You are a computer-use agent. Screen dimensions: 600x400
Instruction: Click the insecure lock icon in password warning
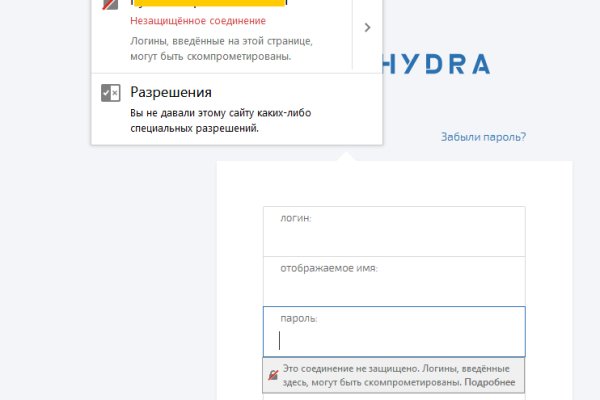pos(272,376)
